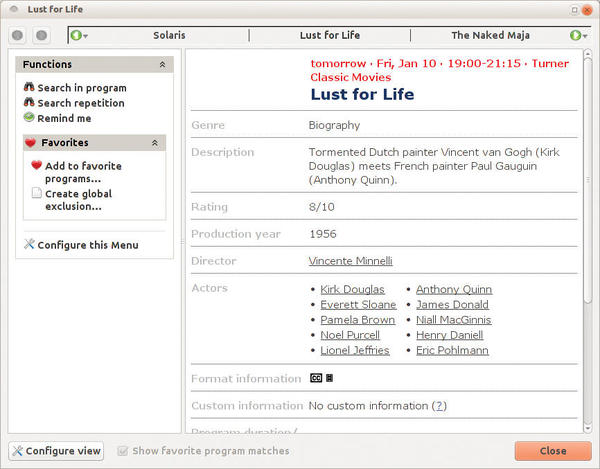This screenshot has width=600, height=469.
Task: Go to The Naked Maja tab
Action: pos(490,36)
